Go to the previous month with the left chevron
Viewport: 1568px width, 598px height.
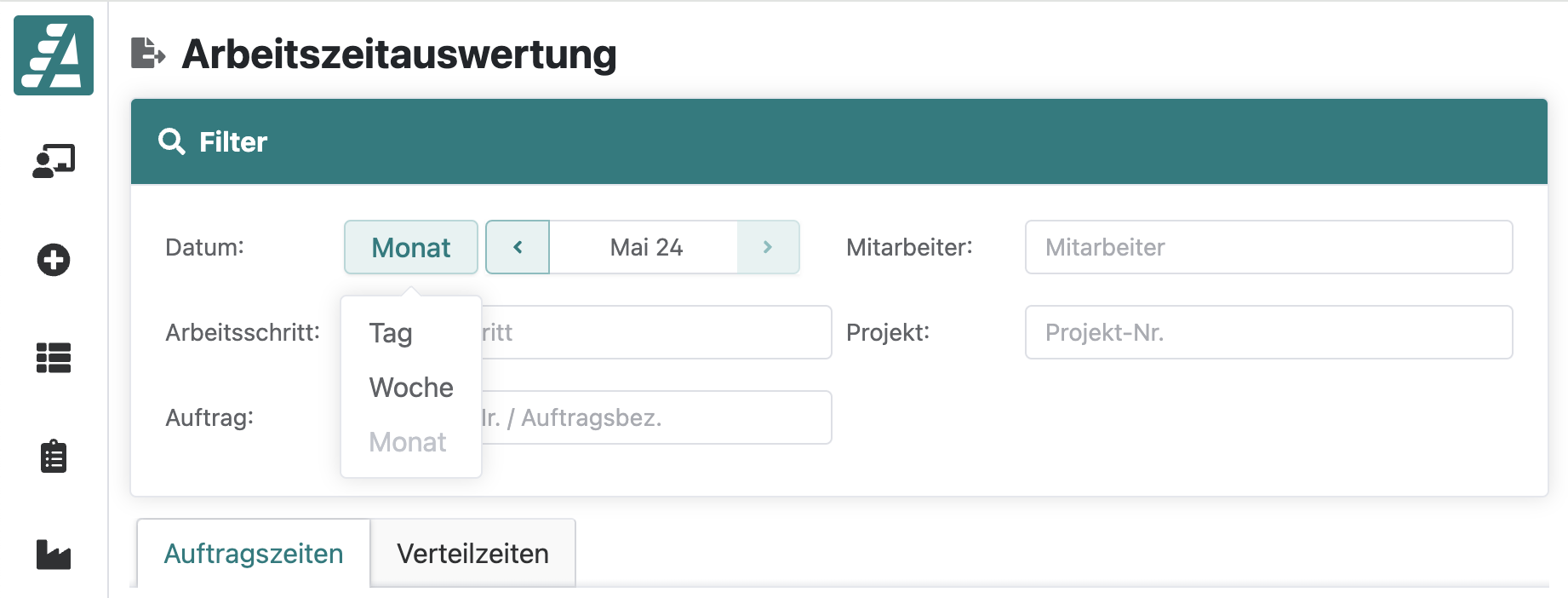(x=517, y=247)
